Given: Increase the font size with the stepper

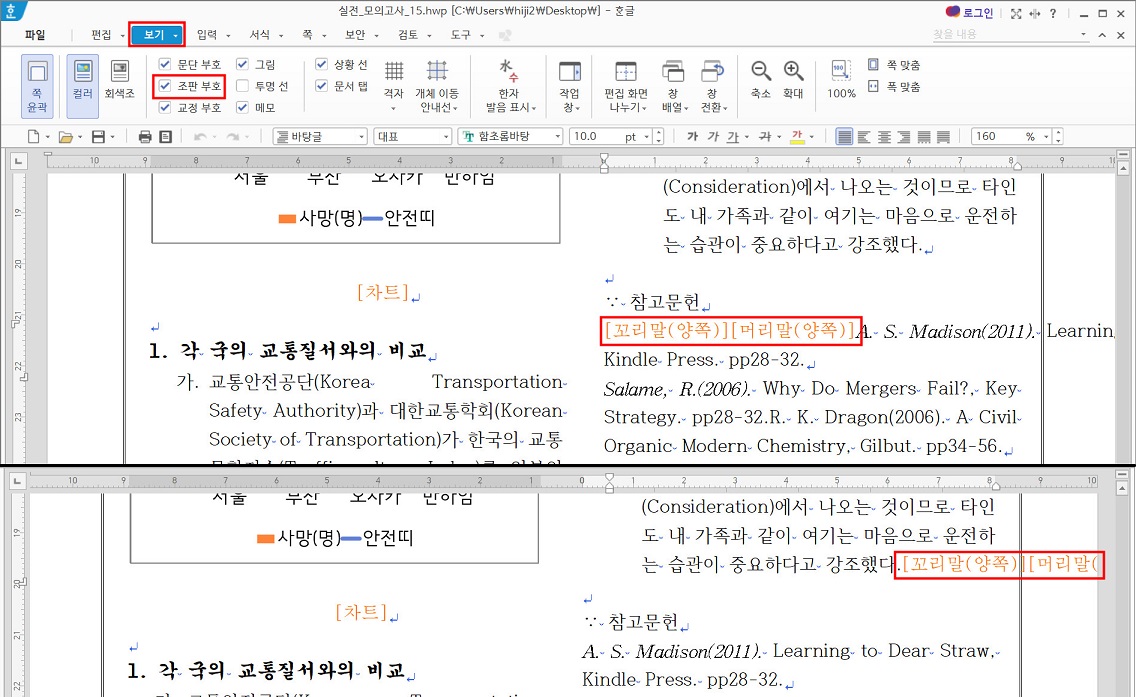Looking at the screenshot, I should [x=659, y=133].
